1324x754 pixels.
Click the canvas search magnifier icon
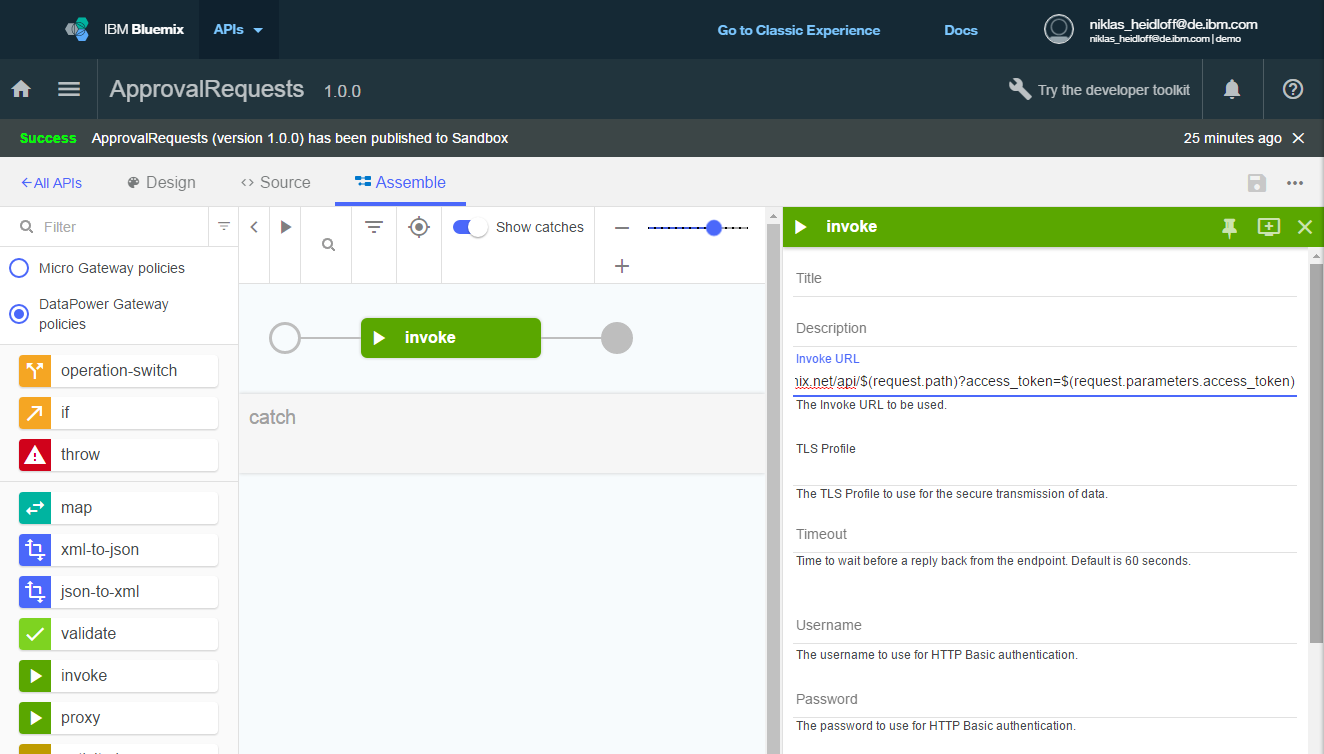click(328, 244)
